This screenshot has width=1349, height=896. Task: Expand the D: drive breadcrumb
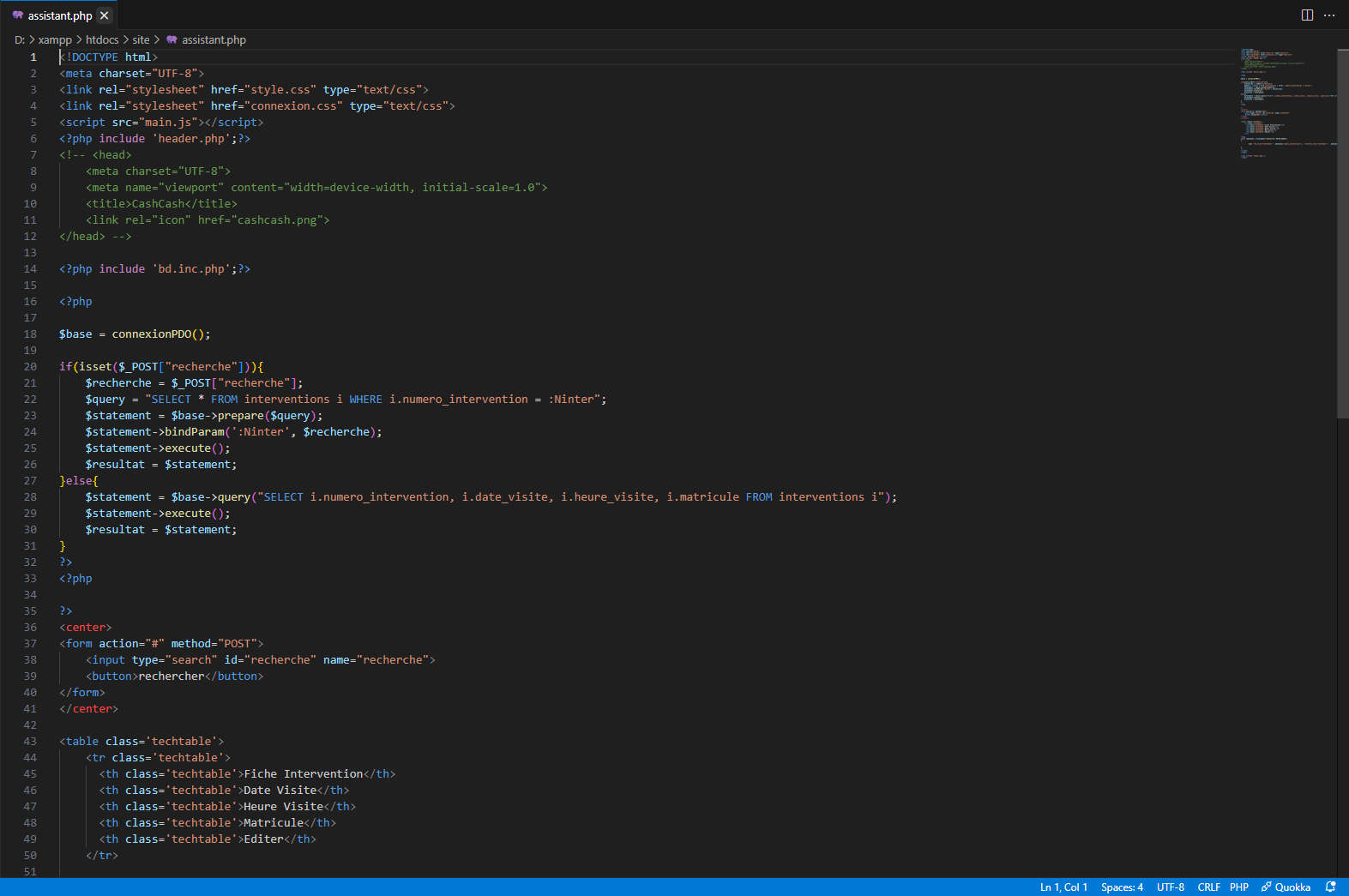(20, 39)
